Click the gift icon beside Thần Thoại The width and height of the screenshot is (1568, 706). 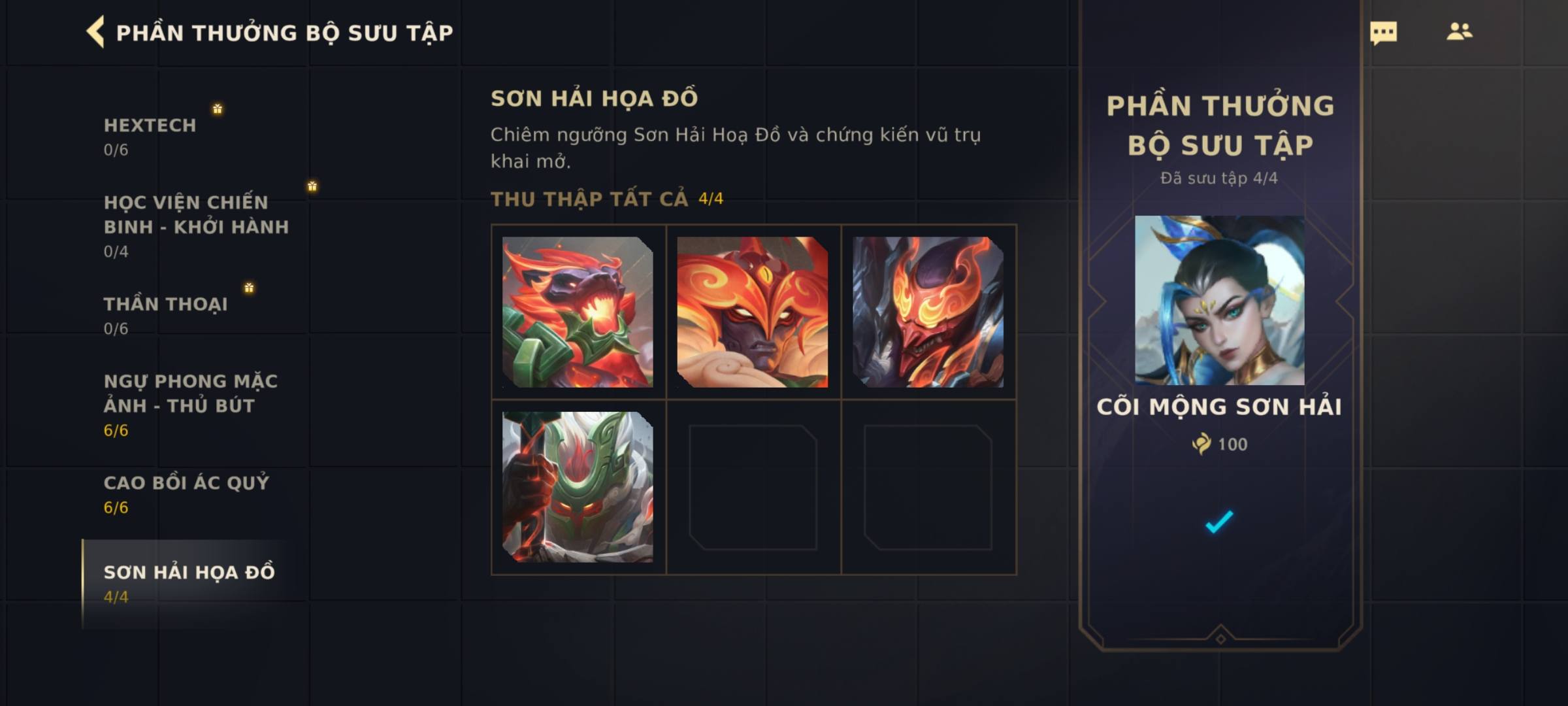pyautogui.click(x=249, y=288)
